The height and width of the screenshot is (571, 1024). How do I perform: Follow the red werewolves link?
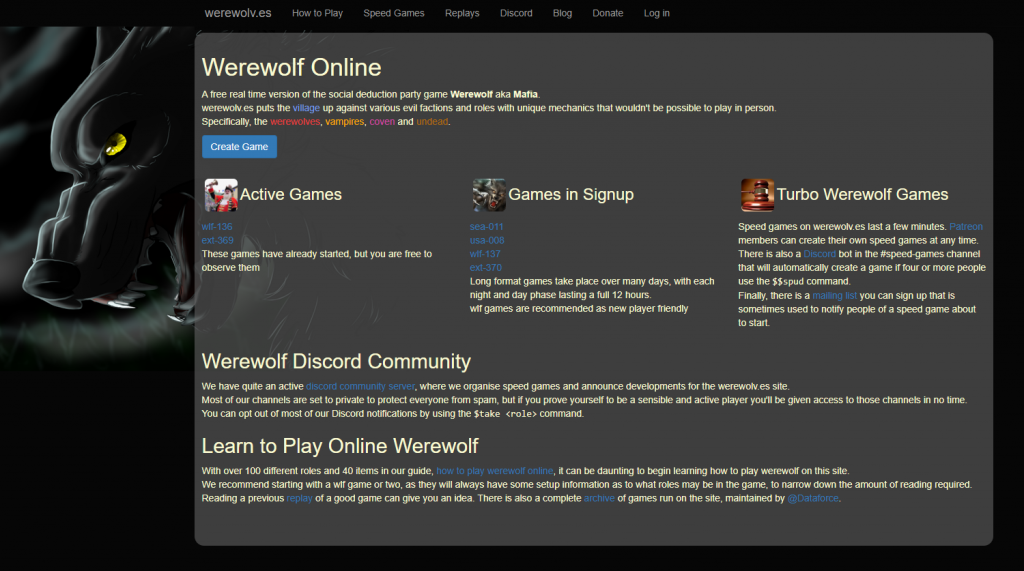point(295,122)
